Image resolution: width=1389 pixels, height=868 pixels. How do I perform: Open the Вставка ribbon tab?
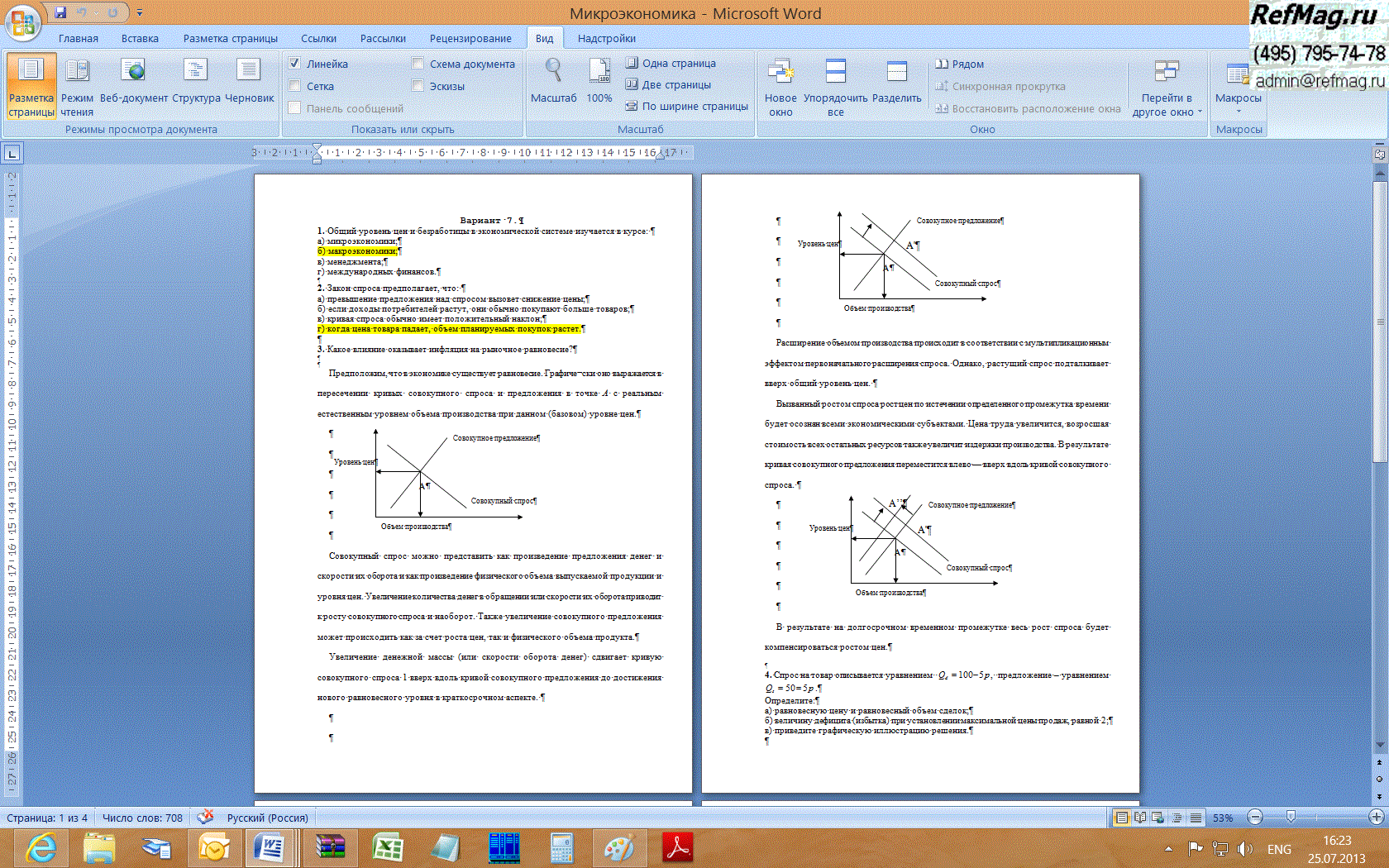tap(140, 38)
